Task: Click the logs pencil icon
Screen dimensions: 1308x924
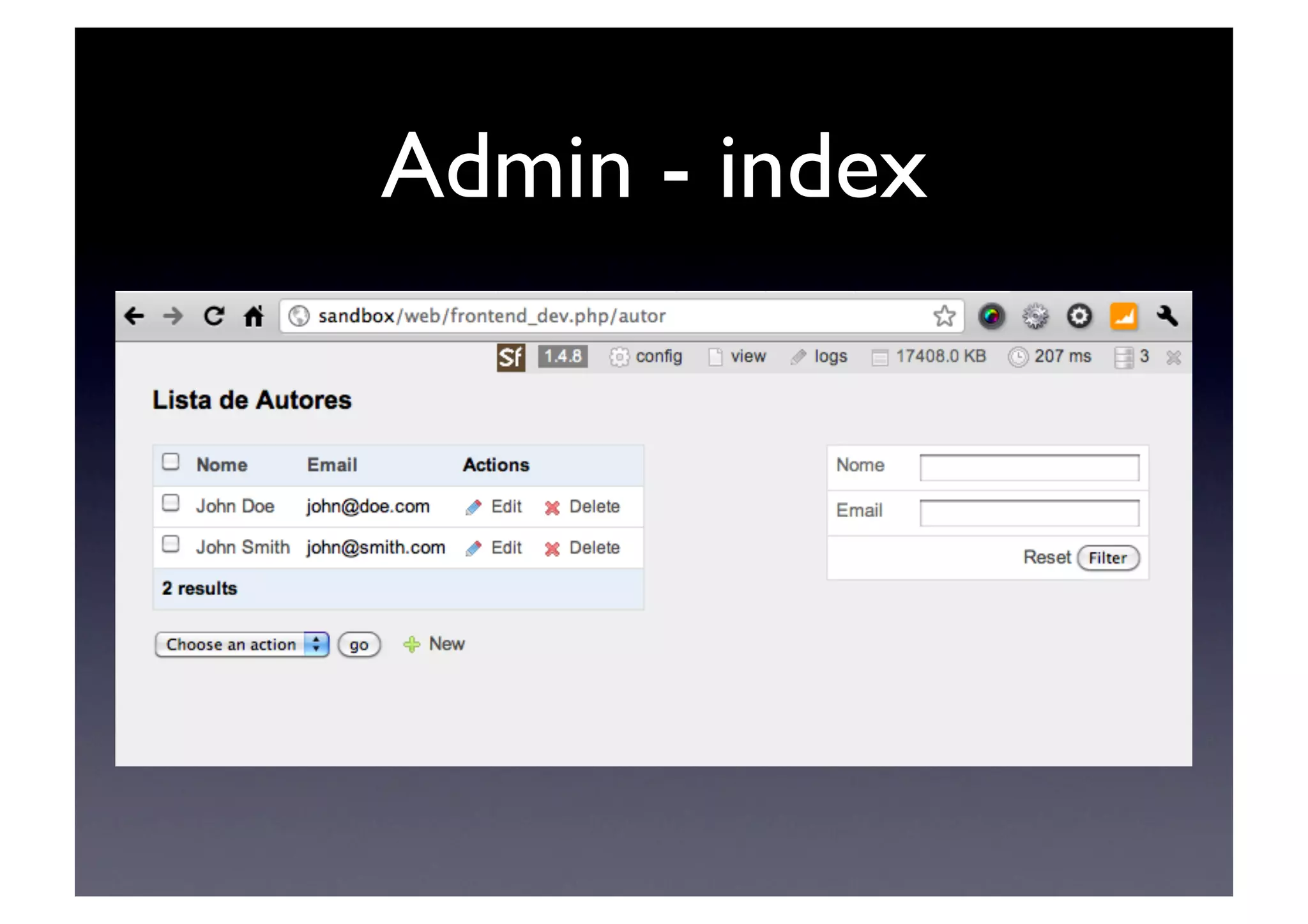Action: [x=798, y=357]
